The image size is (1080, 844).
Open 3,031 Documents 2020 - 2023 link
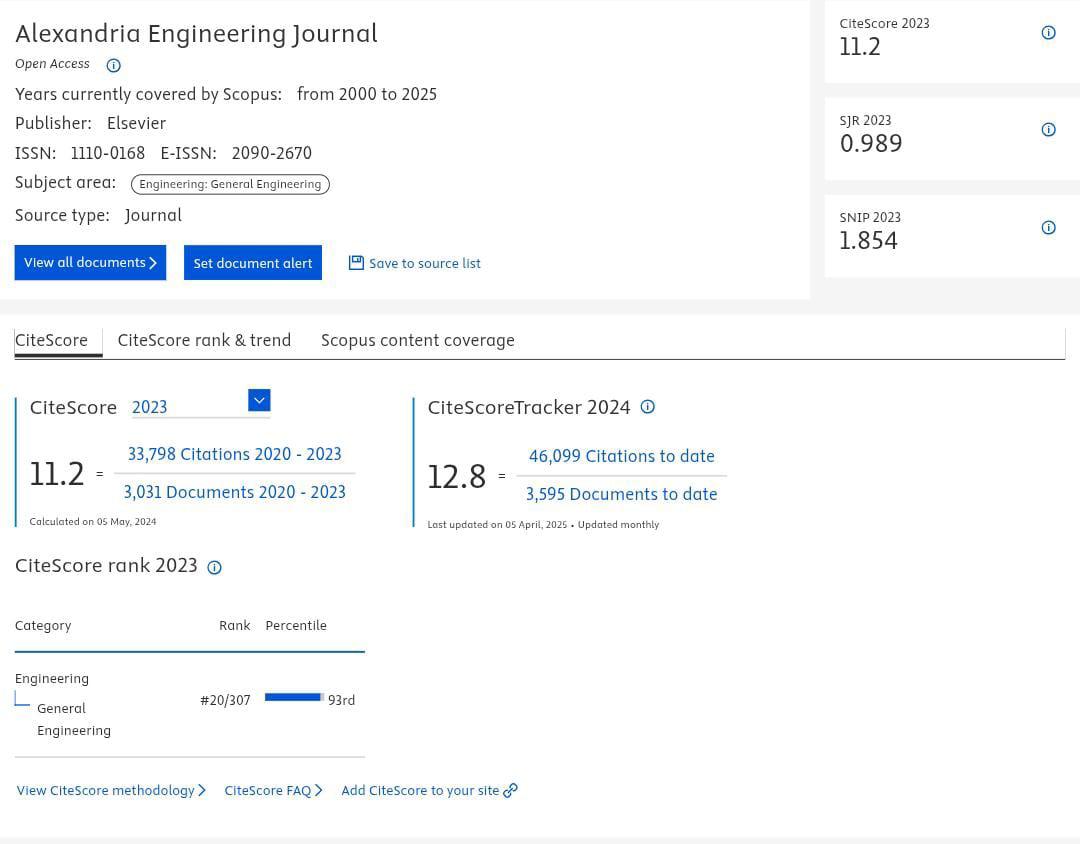click(234, 492)
